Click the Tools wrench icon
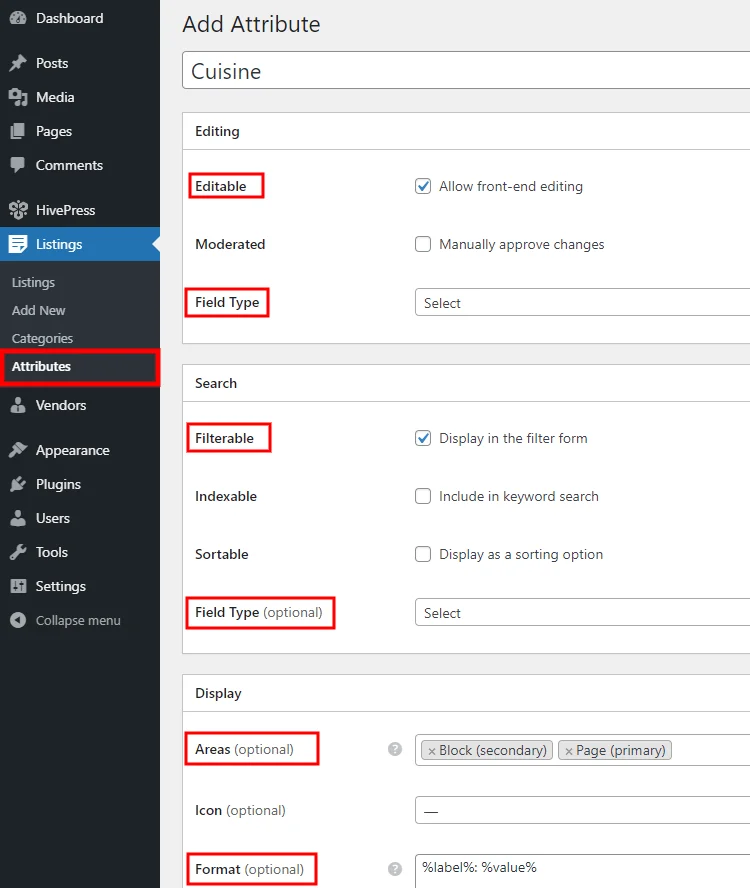 [x=20, y=552]
